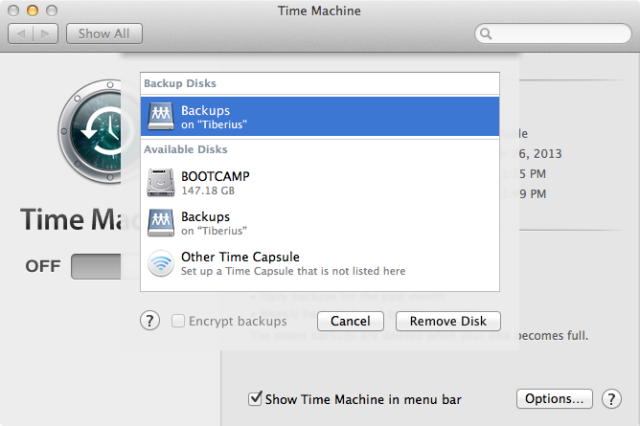Click the Remove Disk button
This screenshot has width=640, height=426.
tap(448, 321)
